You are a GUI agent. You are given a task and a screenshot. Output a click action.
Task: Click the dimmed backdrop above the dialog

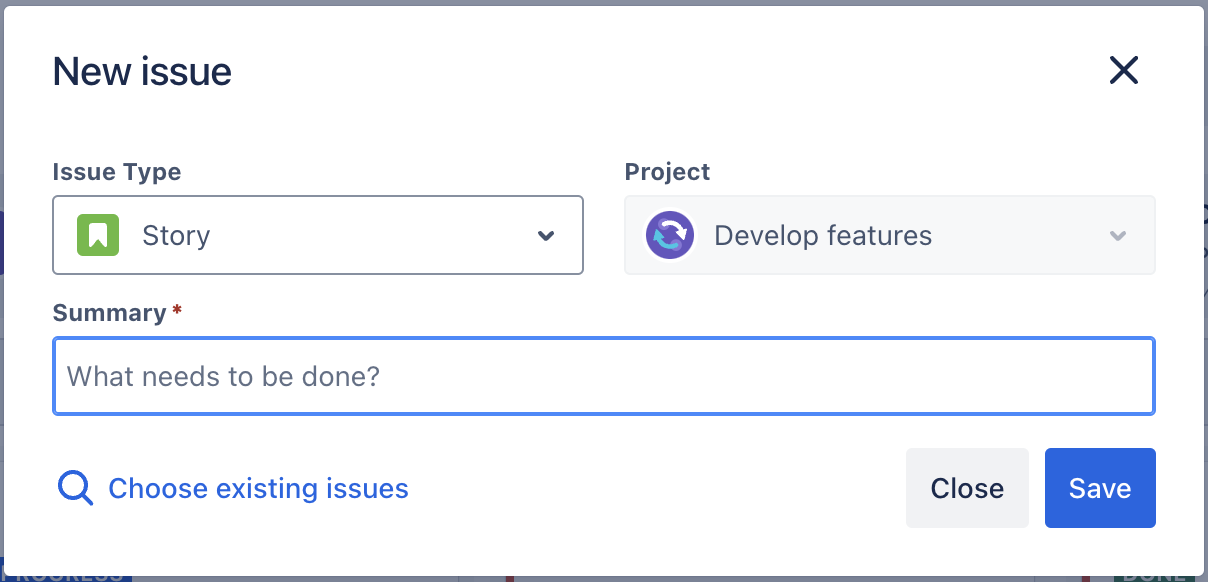coord(600,2)
